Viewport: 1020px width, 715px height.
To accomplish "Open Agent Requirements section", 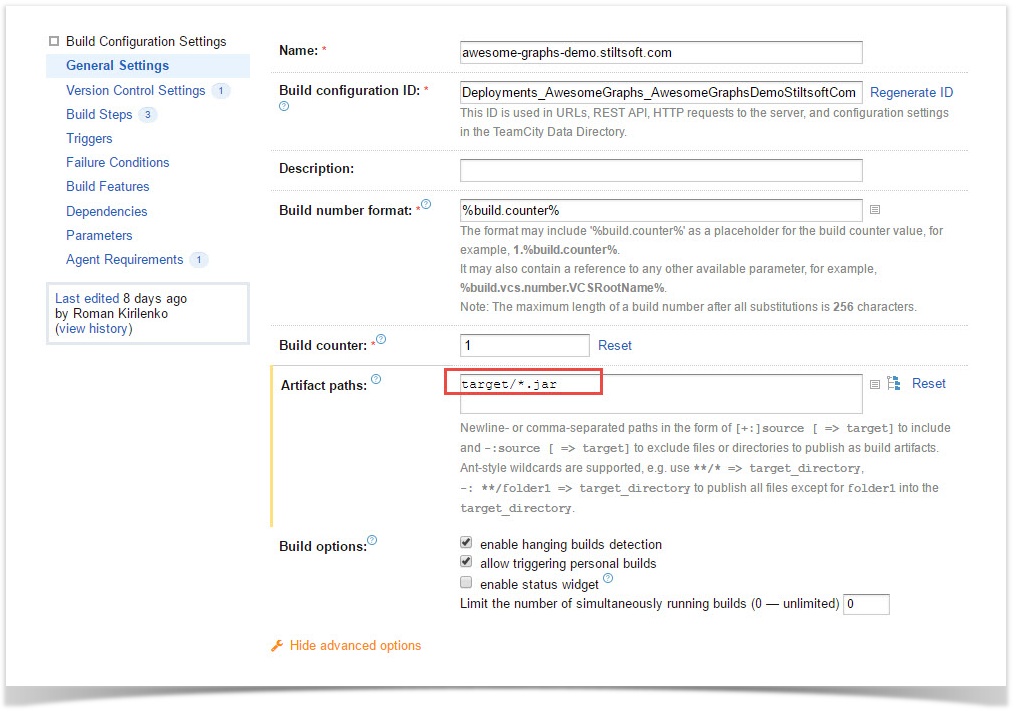I will pos(124,260).
